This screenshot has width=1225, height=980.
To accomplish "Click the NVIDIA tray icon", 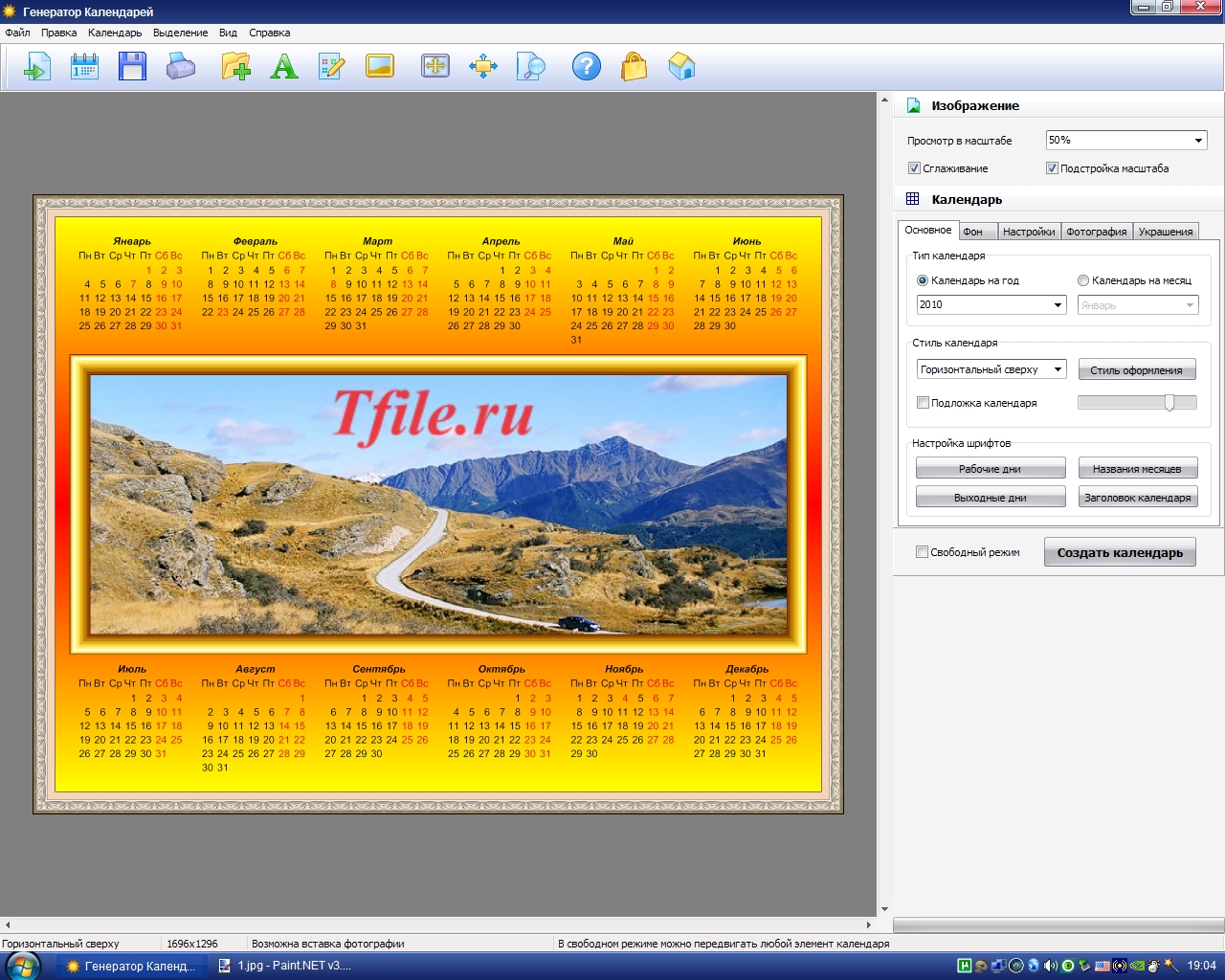I will (1137, 966).
